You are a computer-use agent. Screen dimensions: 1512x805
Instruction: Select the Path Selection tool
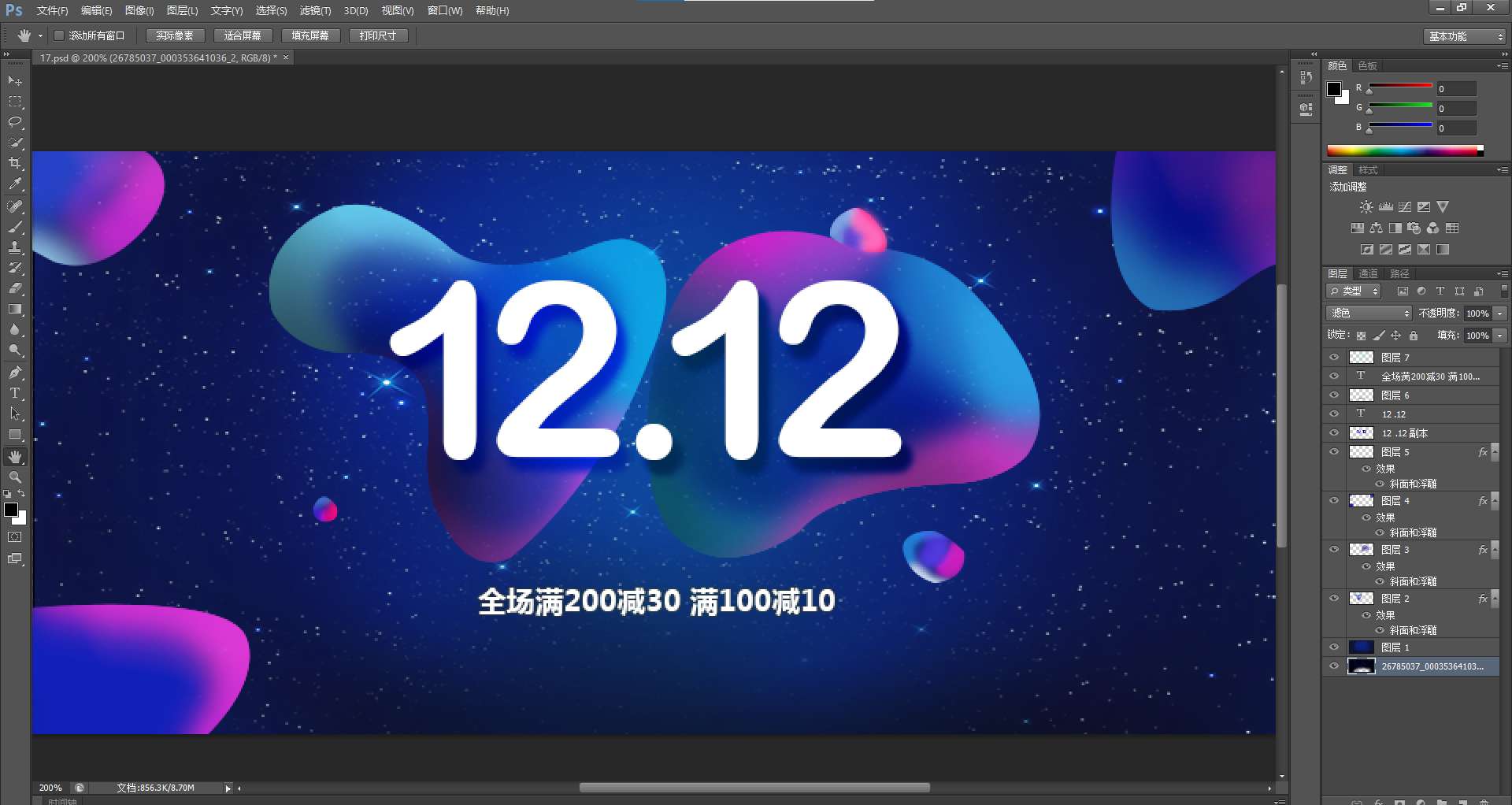coord(15,414)
